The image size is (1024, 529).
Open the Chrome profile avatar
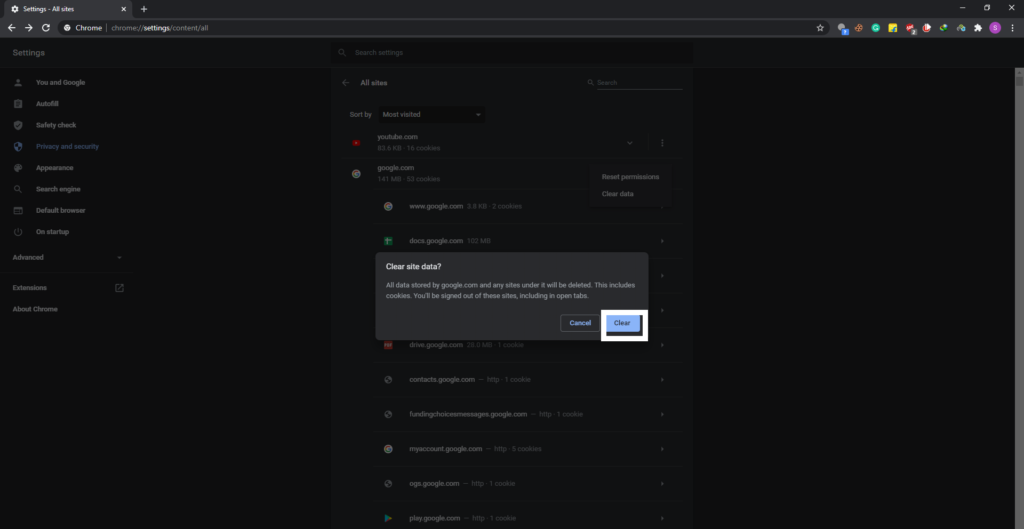click(995, 28)
